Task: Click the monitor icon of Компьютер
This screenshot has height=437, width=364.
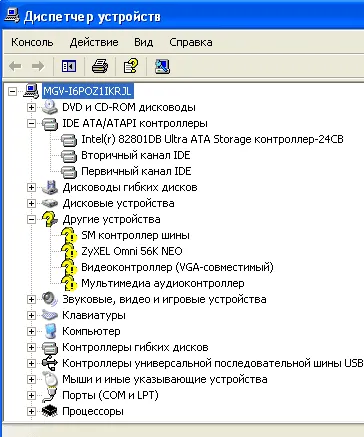Action: click(x=50, y=331)
